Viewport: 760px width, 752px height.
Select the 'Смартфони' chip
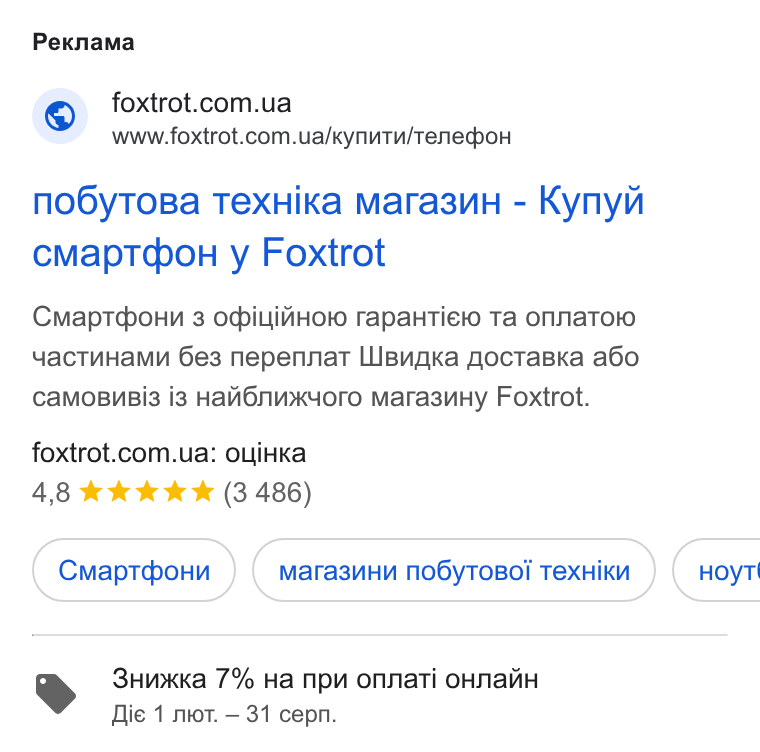[134, 570]
